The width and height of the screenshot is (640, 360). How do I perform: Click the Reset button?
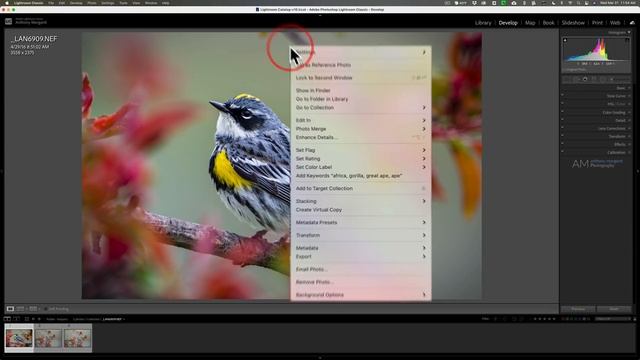[x=614, y=309]
